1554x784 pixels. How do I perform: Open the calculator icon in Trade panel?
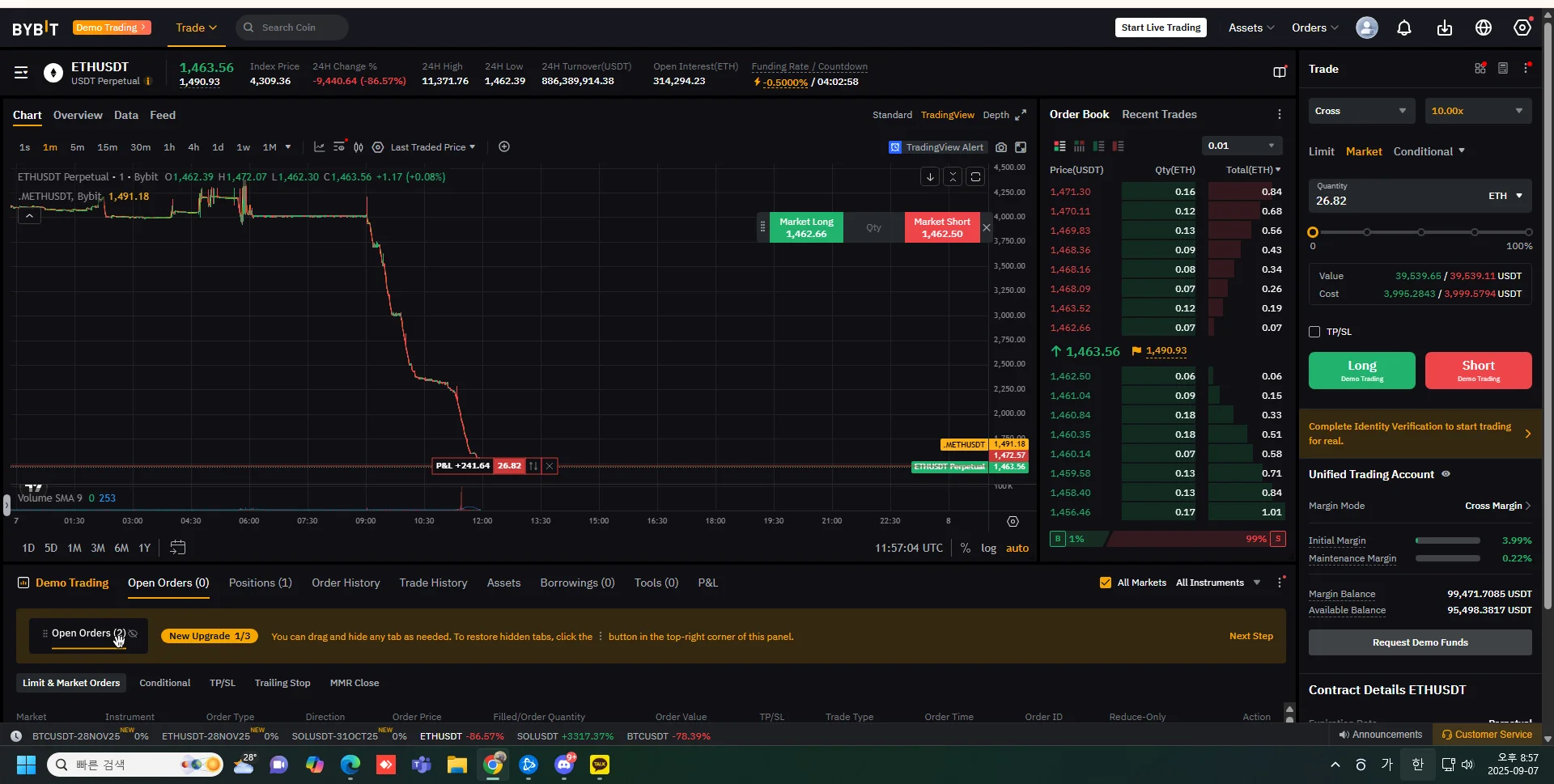tap(1503, 69)
